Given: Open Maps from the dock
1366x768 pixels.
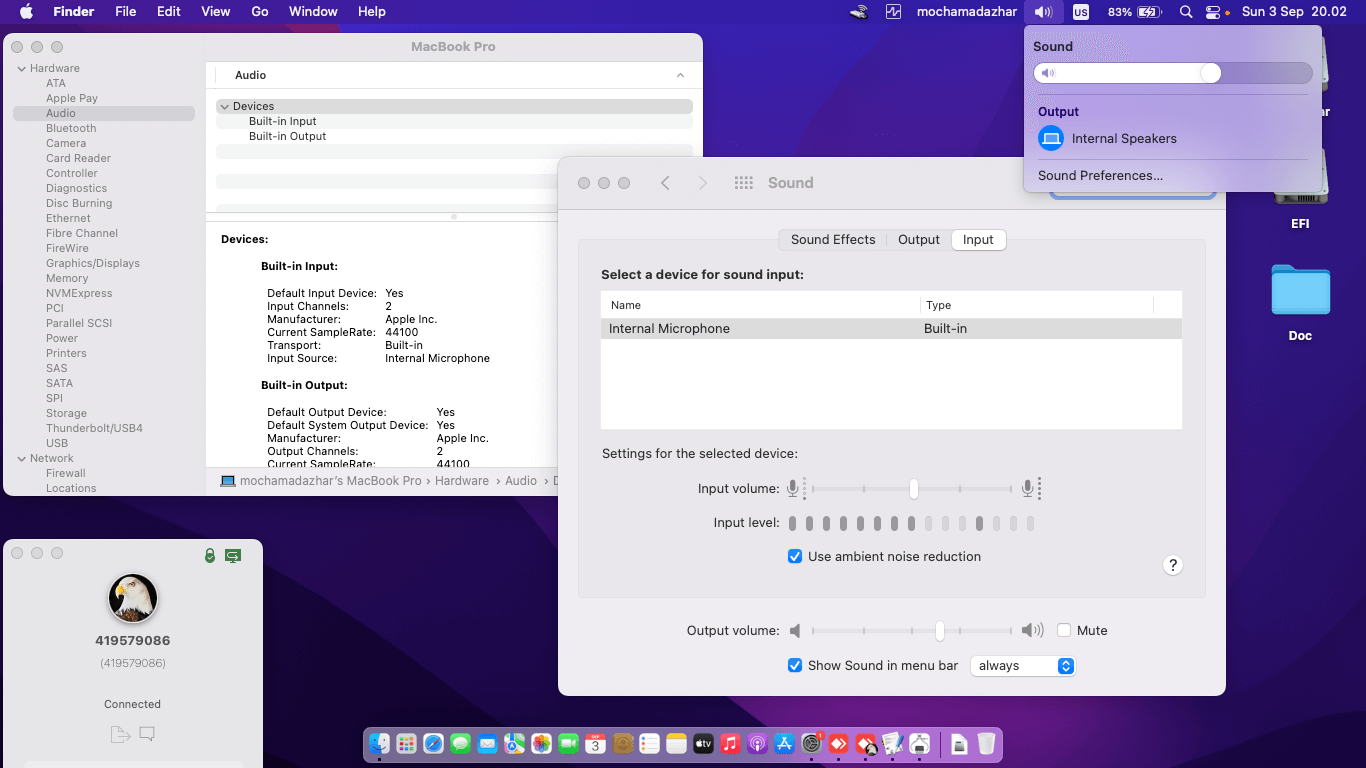Looking at the screenshot, I should [514, 744].
